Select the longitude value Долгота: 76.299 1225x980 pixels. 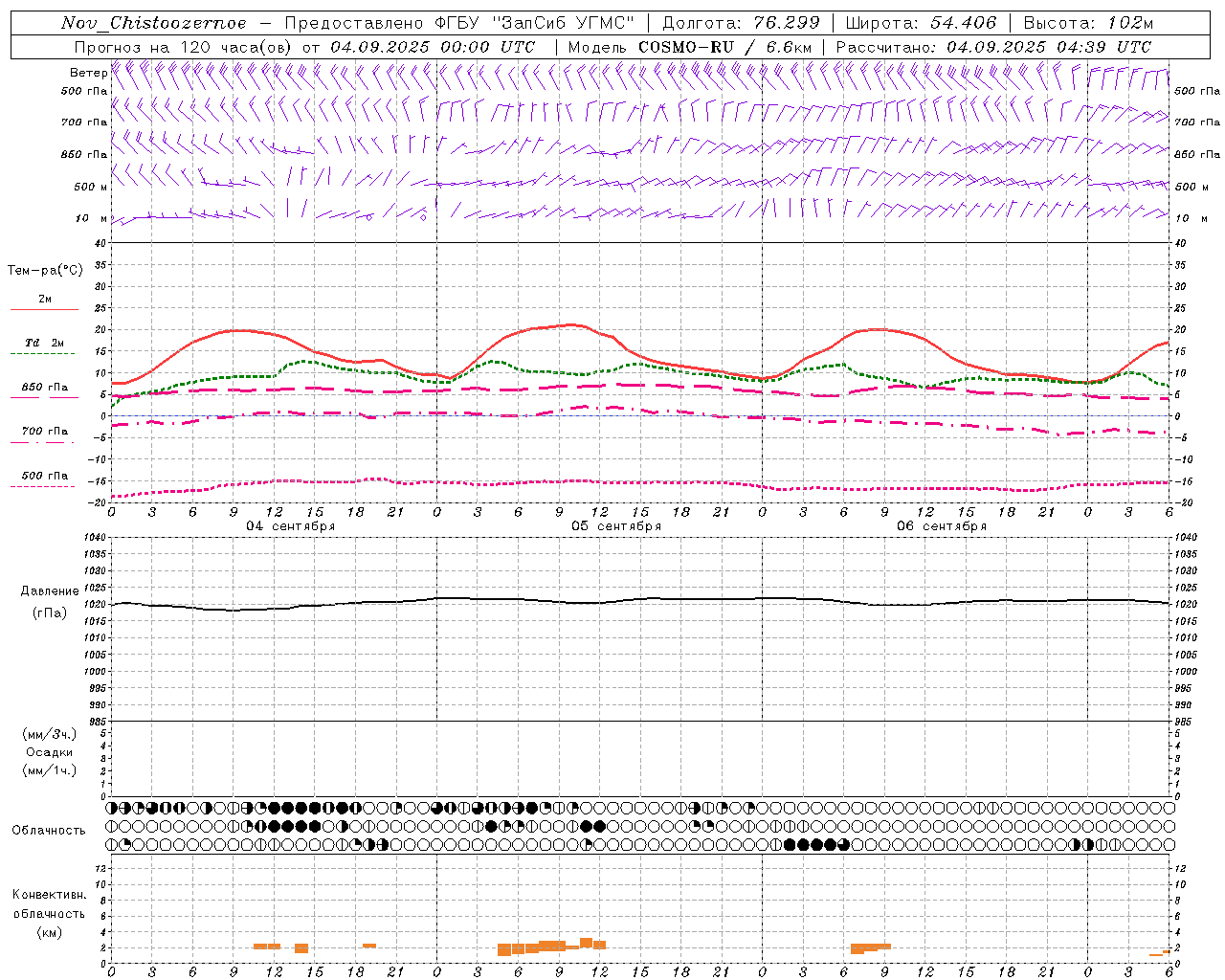741,23
